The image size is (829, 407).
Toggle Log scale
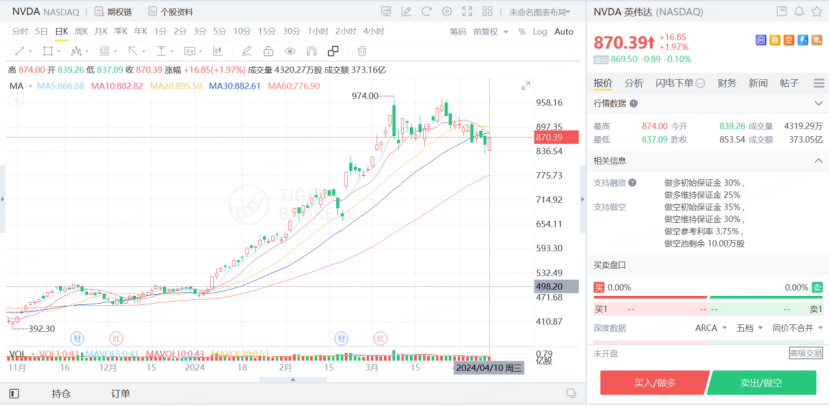tap(540, 32)
